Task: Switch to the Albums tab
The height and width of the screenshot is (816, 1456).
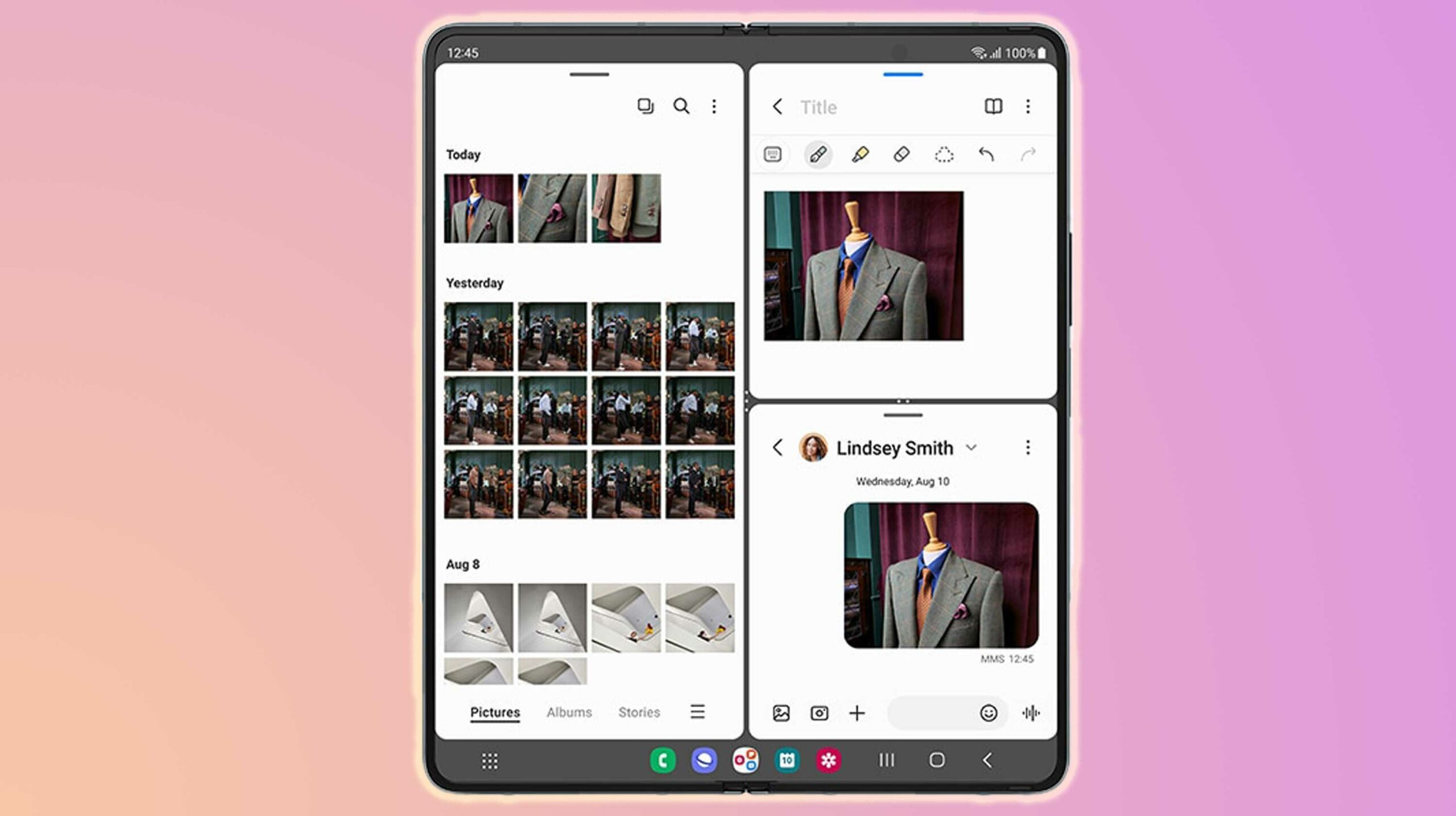Action: pyautogui.click(x=569, y=712)
